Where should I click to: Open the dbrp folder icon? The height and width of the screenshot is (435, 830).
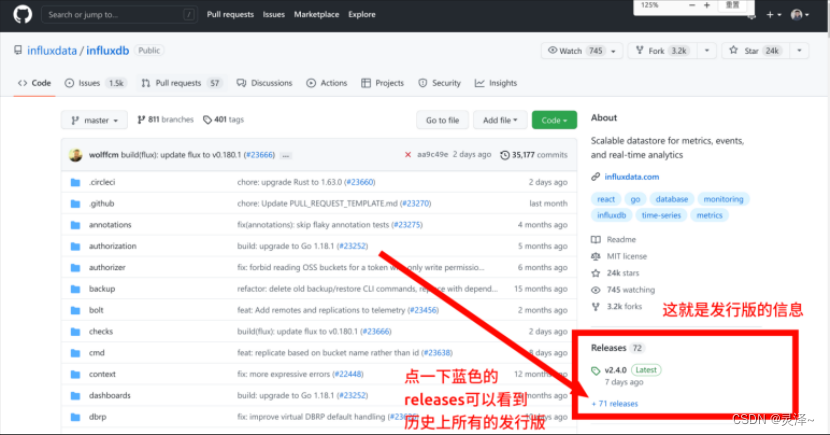click(76, 417)
